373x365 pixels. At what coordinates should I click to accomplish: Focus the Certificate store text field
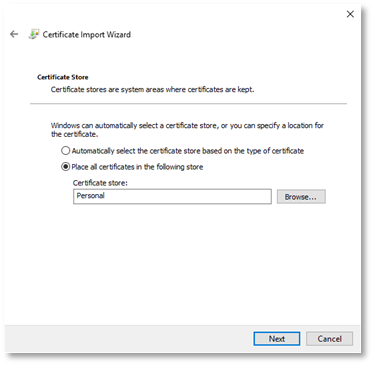[172, 197]
